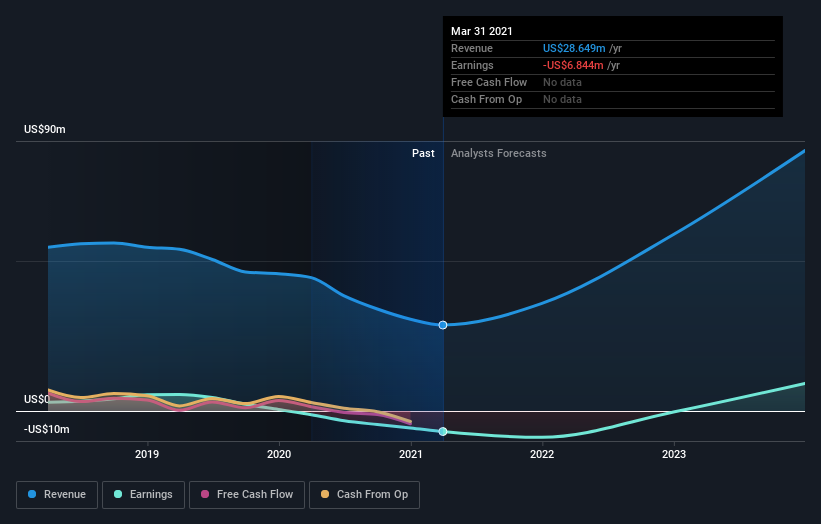Click the revenue value US$28.649m in tooltip
Screen dimensions: 821x524
pyautogui.click(x=574, y=48)
